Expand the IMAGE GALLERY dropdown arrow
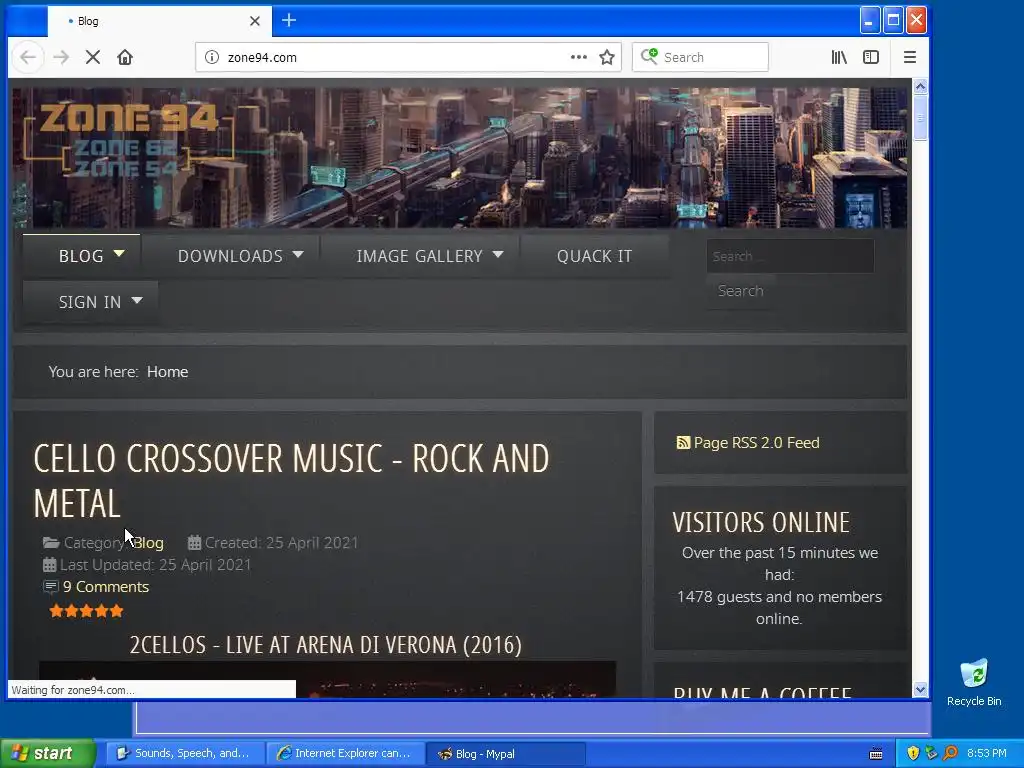This screenshot has height=768, width=1024. click(498, 254)
